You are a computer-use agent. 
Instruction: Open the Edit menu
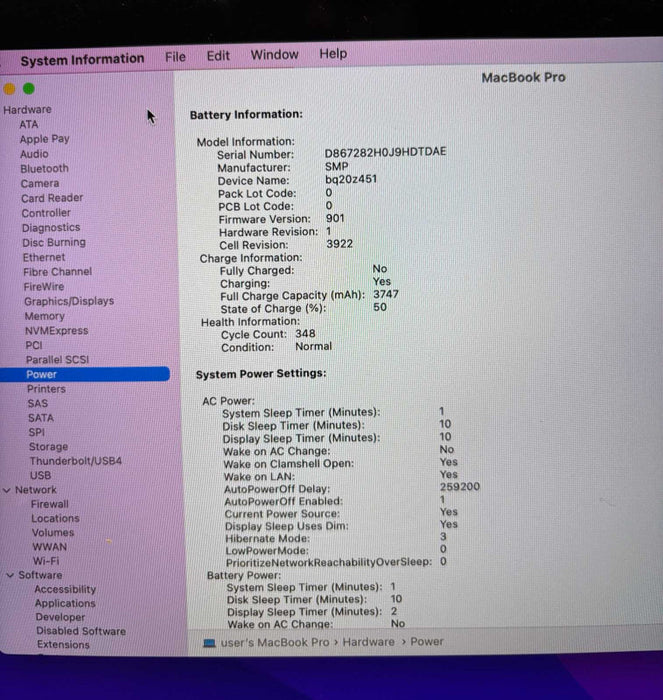pos(218,56)
